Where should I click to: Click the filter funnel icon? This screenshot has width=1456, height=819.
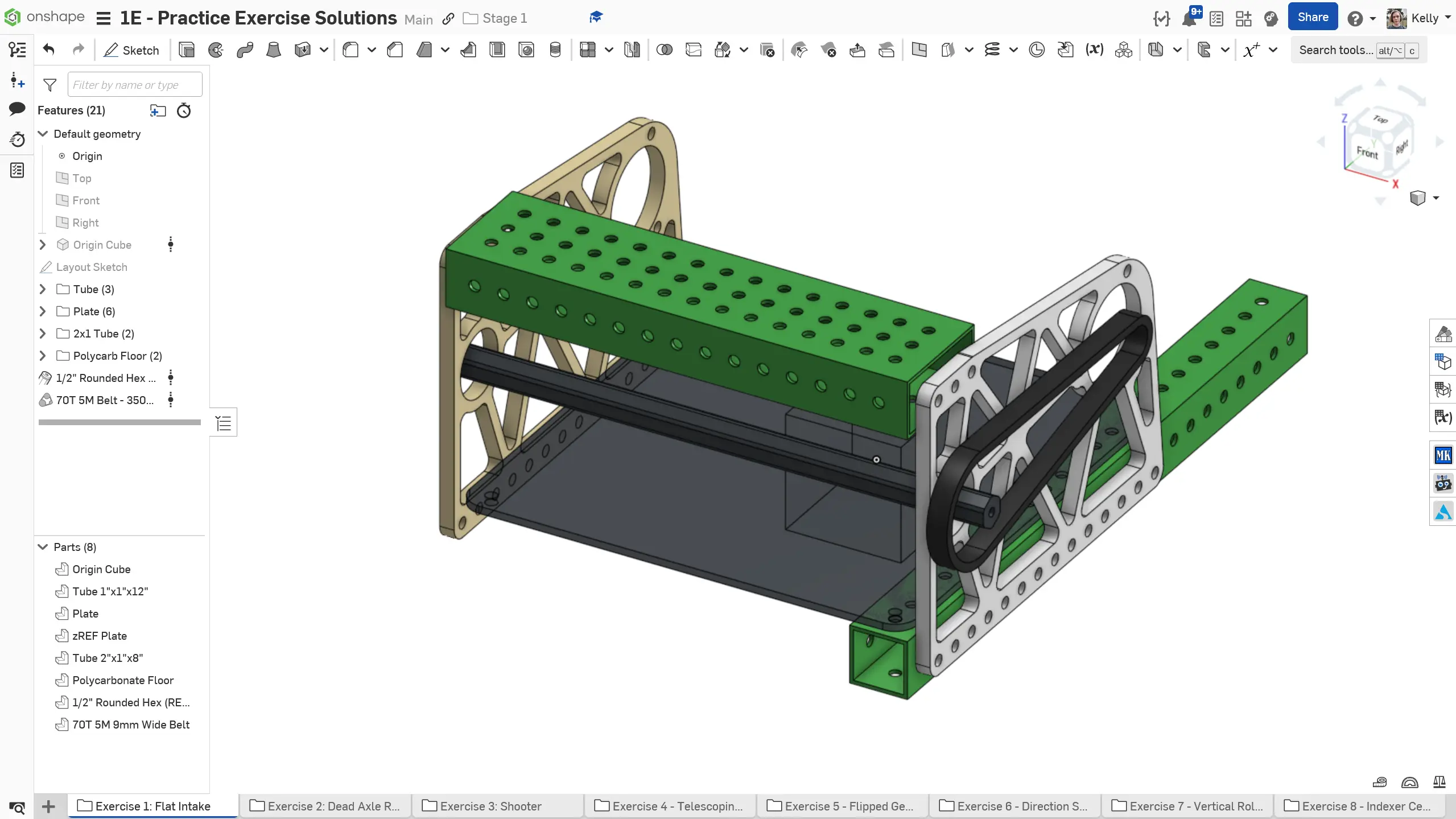click(50, 85)
